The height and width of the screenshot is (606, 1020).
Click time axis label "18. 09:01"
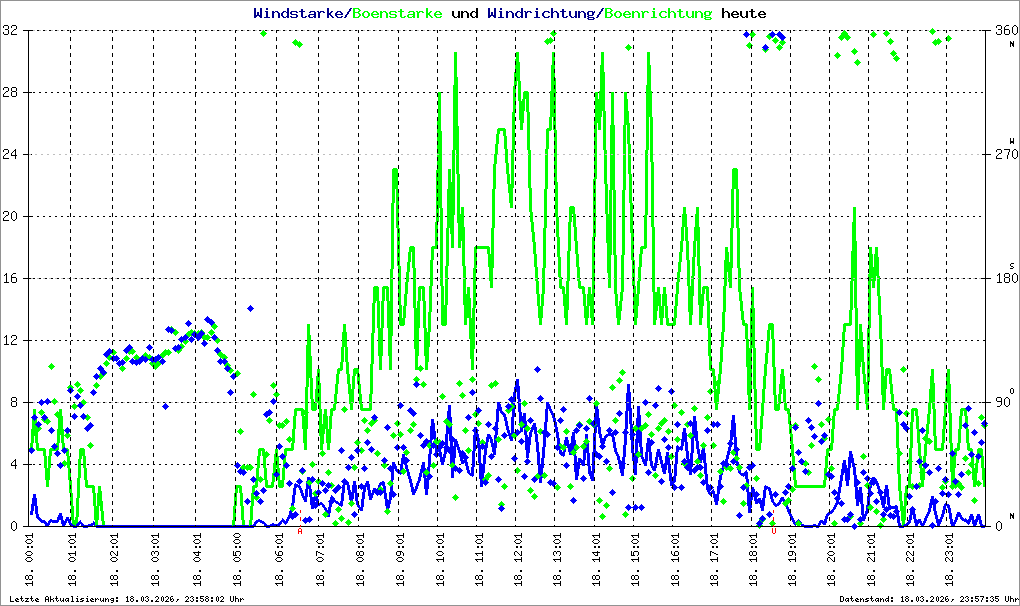coord(399,559)
